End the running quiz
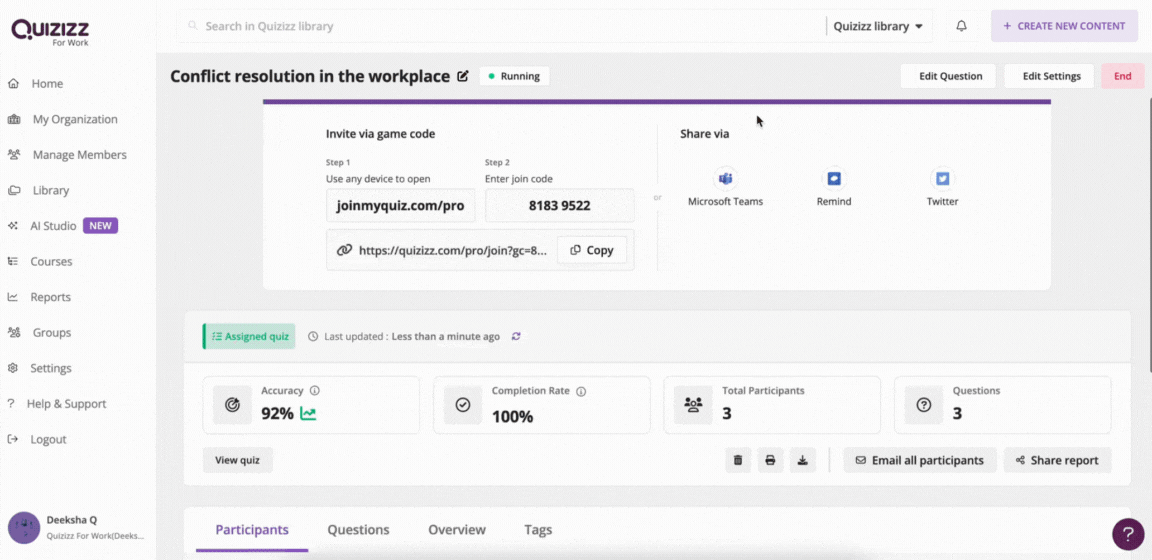 (x=1123, y=76)
